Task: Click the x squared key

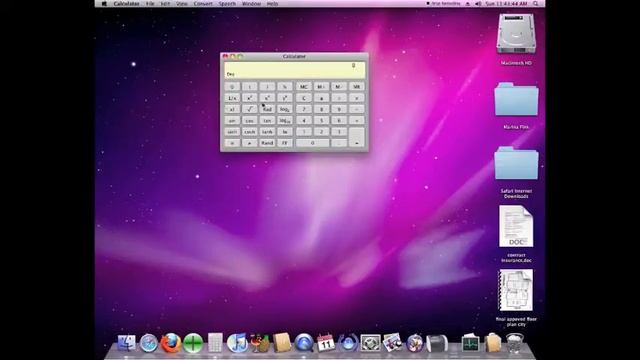Action: point(249,98)
